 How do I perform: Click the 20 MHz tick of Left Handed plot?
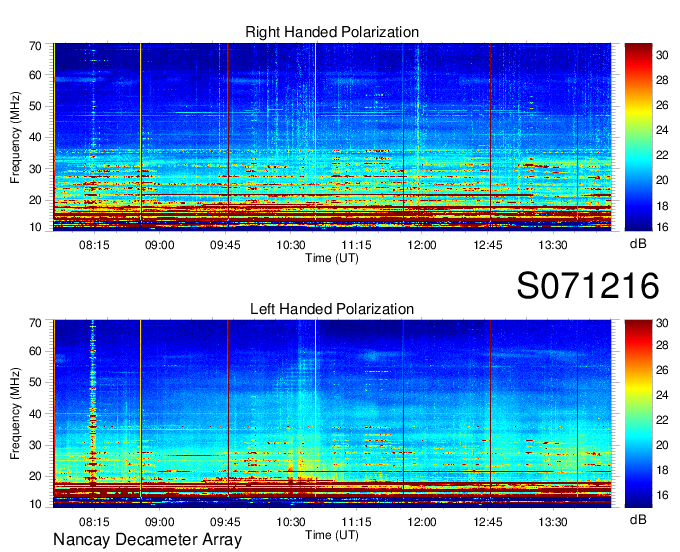click(35, 476)
